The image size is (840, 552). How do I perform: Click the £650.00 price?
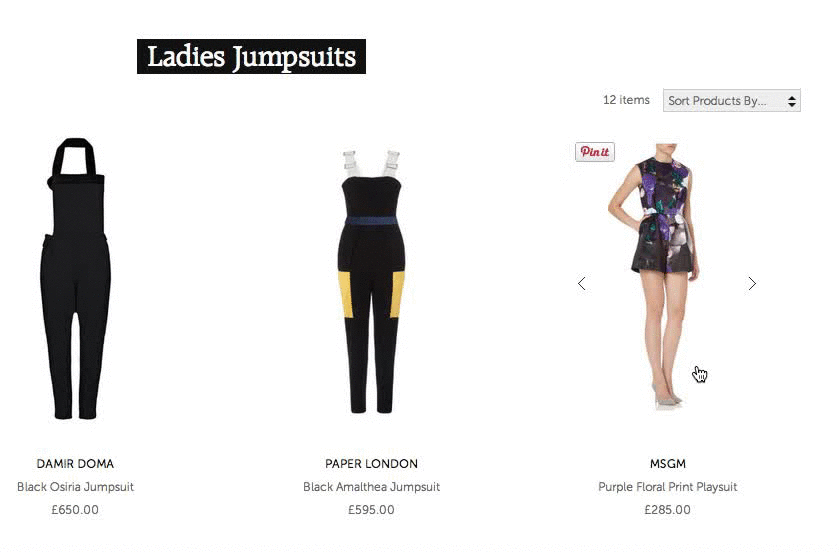point(75,510)
